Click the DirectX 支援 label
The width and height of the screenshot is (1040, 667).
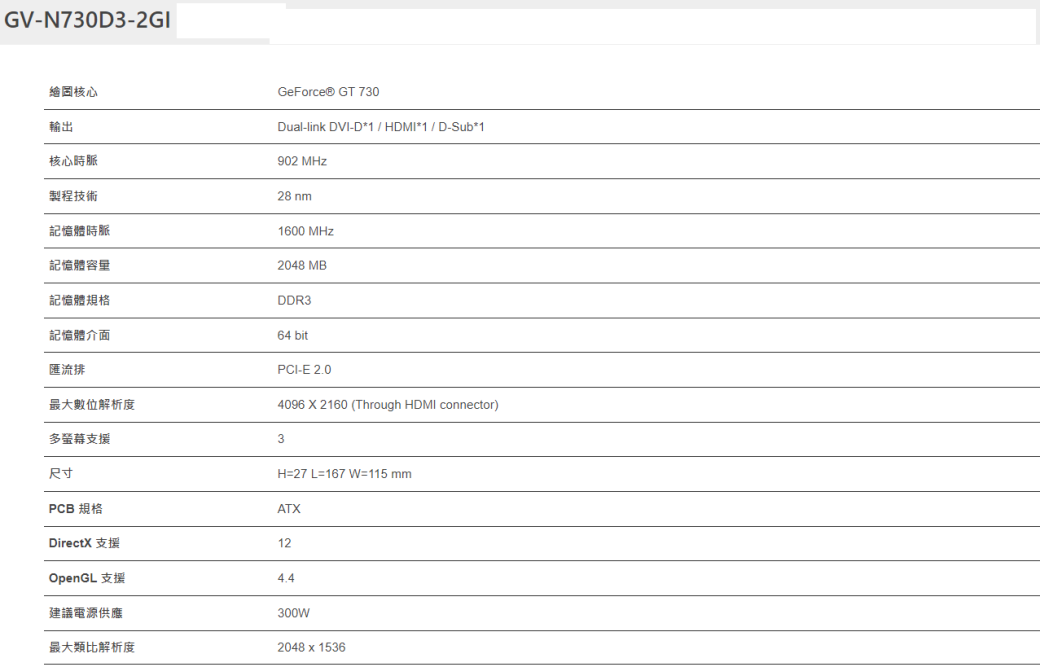click(84, 543)
